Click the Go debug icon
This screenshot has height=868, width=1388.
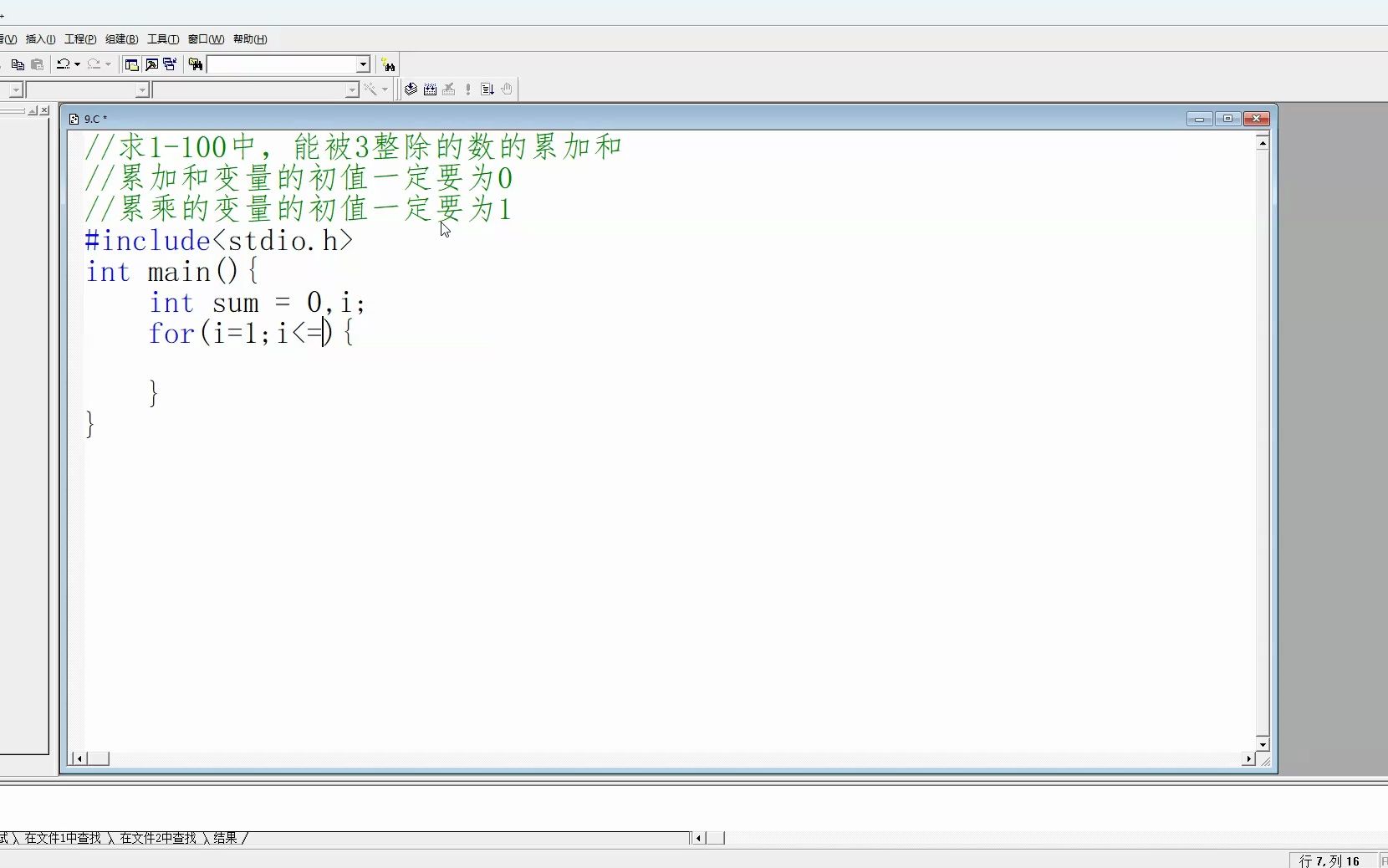click(487, 89)
